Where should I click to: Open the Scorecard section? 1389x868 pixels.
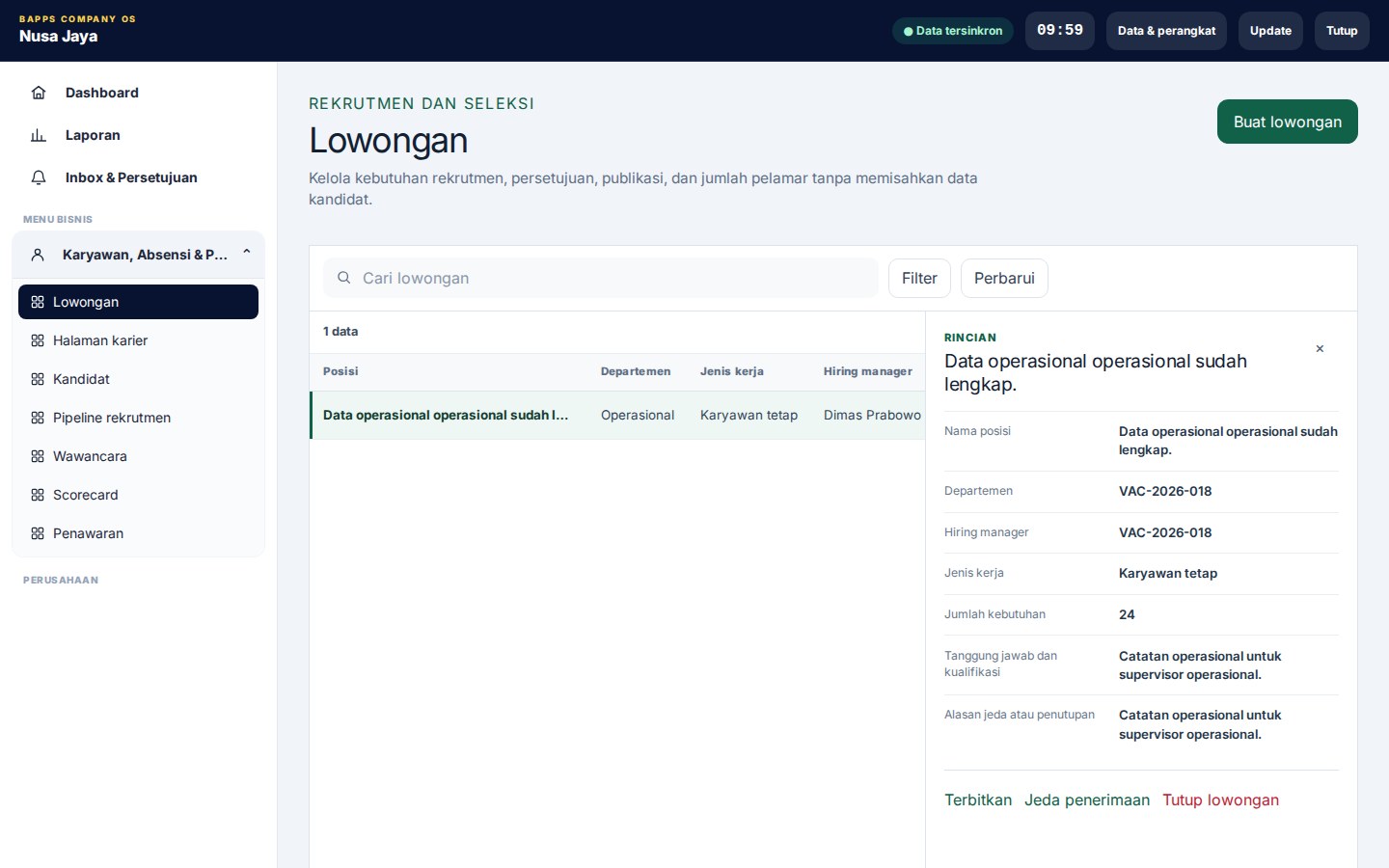click(x=138, y=495)
